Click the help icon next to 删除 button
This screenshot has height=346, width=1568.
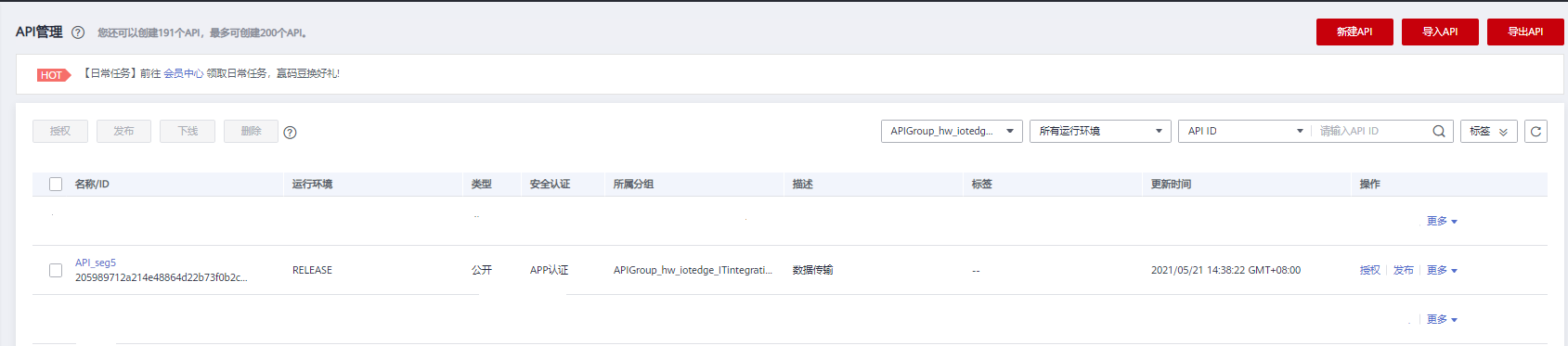[x=290, y=133]
